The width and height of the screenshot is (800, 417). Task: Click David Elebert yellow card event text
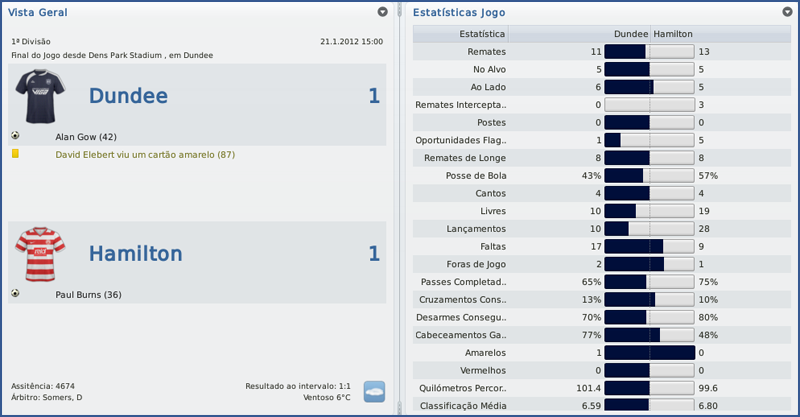pyautogui.click(x=145, y=155)
